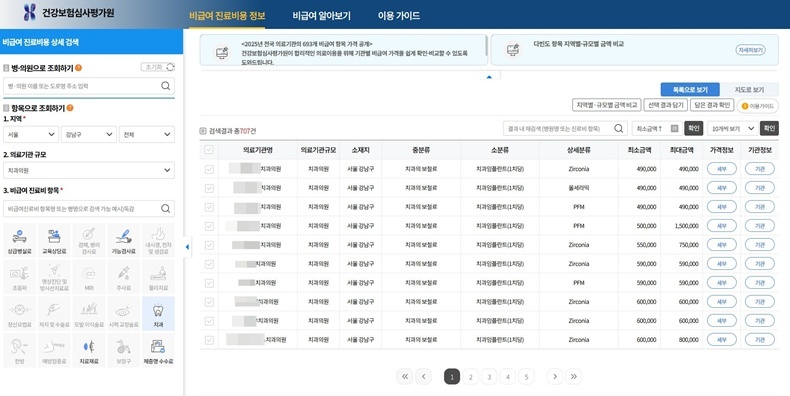Open the 10개씩 보기 page size dropdown
790x396 pixels.
733,128
